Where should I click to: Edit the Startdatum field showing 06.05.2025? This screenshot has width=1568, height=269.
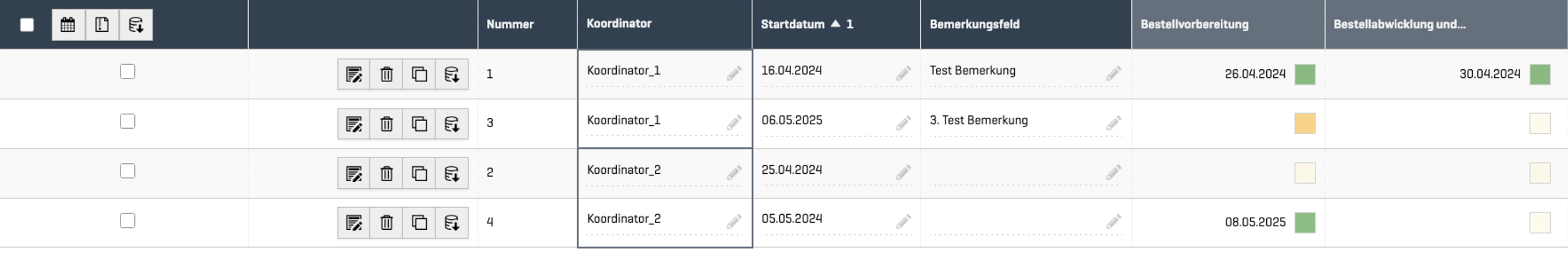(x=903, y=124)
